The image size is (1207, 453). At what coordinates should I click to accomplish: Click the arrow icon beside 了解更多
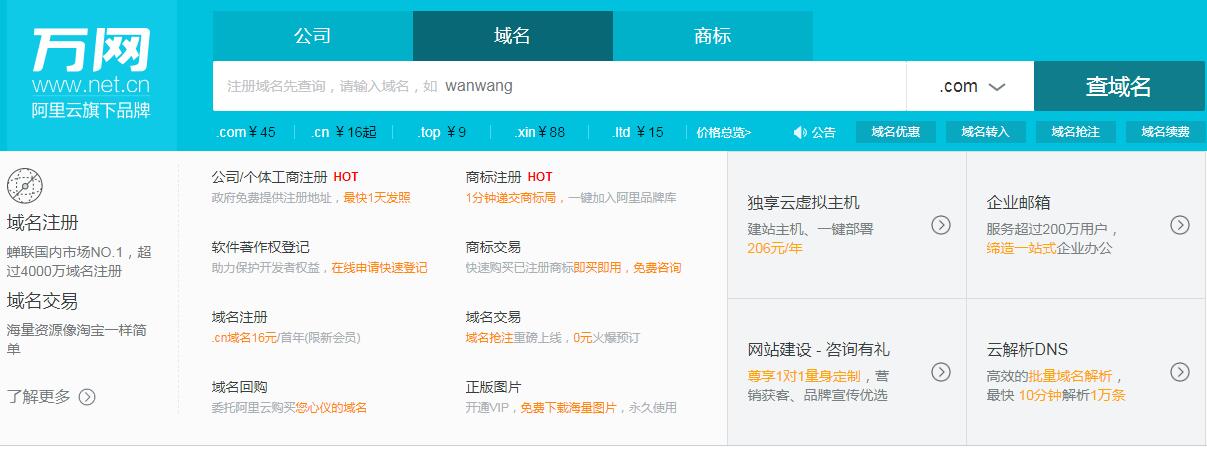coord(87,397)
